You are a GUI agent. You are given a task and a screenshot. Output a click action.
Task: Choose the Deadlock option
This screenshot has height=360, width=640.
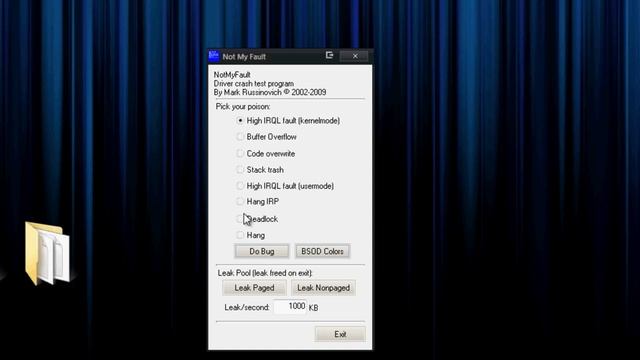[x=240, y=219]
